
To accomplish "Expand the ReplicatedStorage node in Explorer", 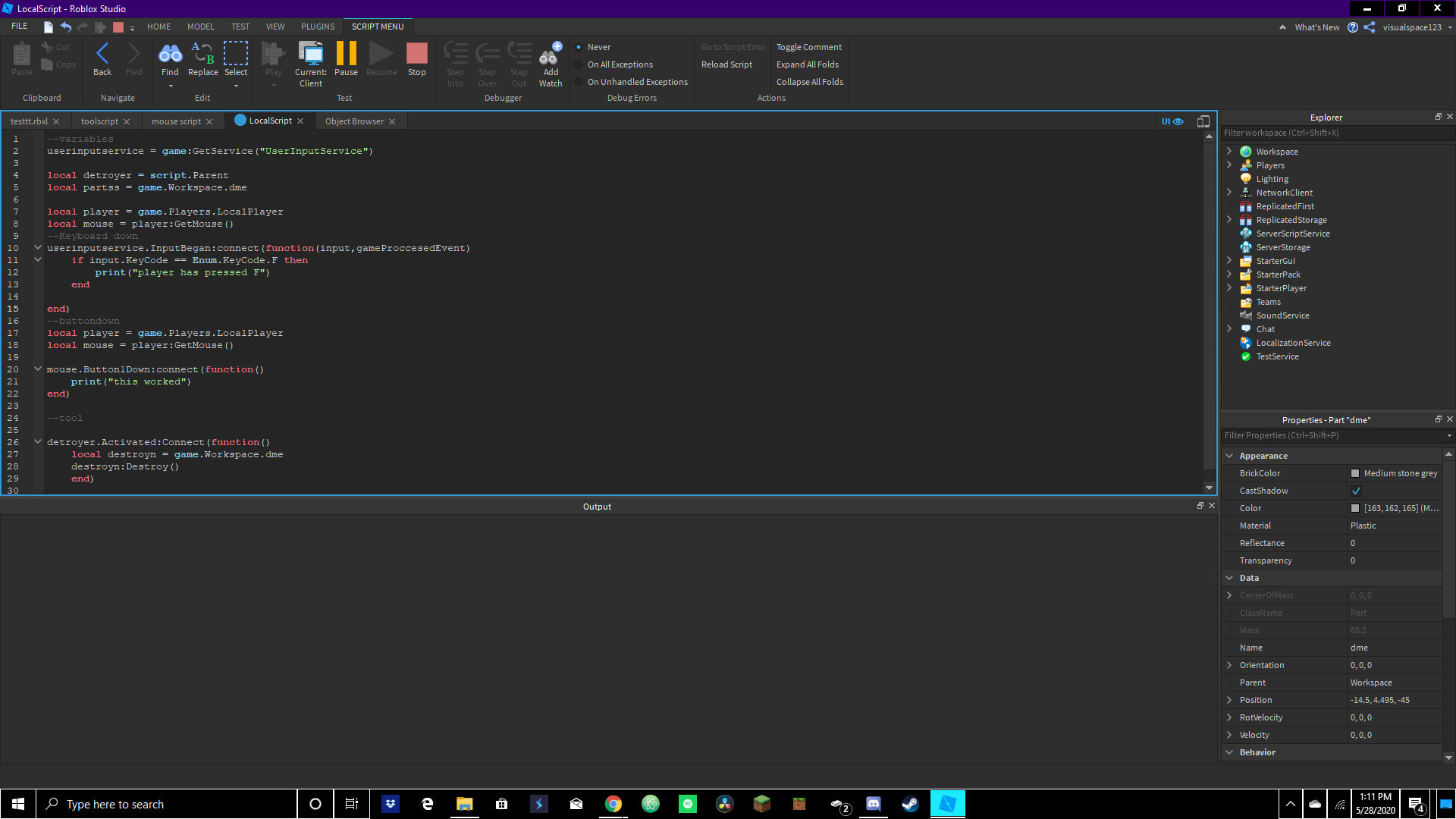I will (x=1229, y=219).
